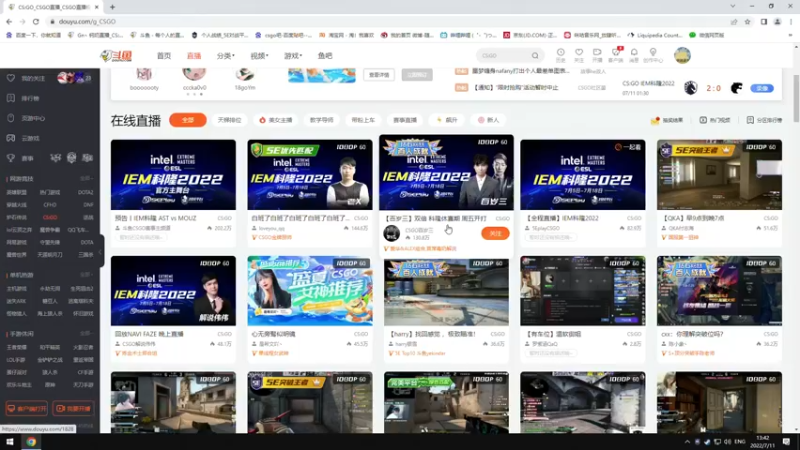Open the harry stream thumbnail
This screenshot has height=450, width=800.
pyautogui.click(x=446, y=291)
